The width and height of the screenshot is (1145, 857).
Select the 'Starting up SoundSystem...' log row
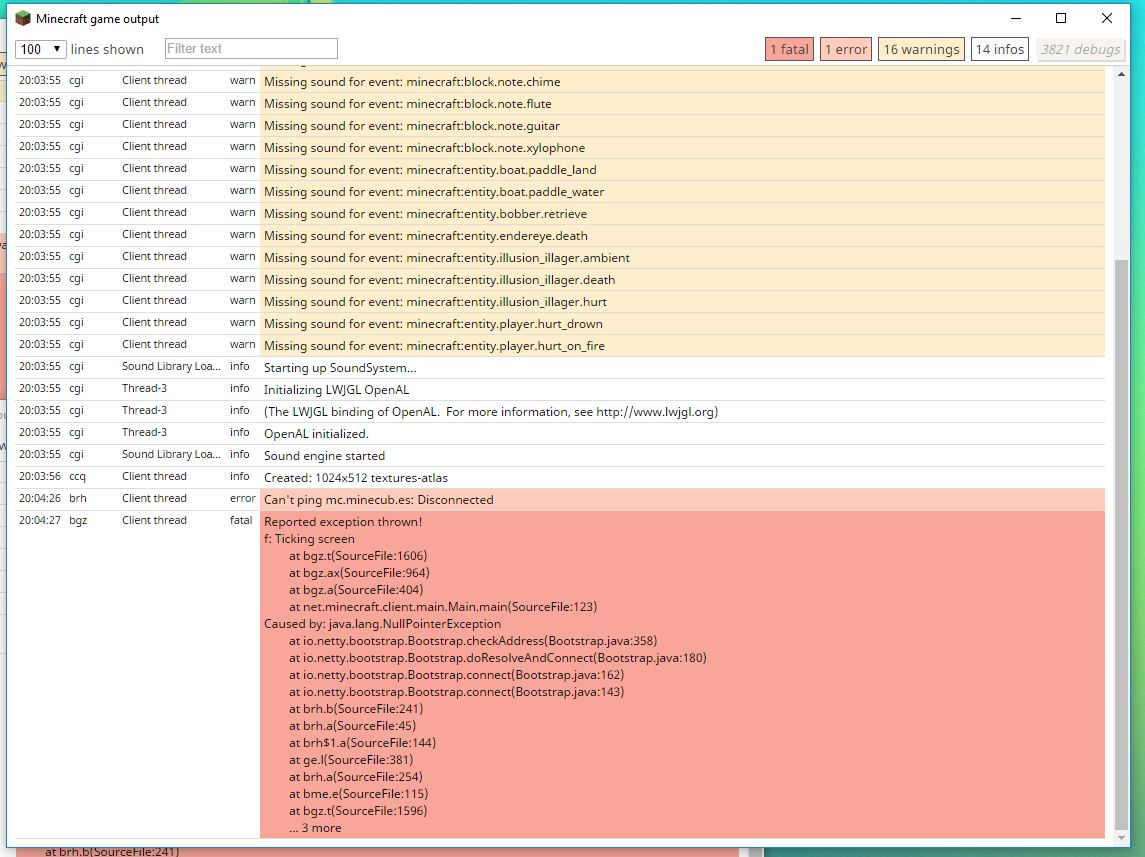[340, 368]
